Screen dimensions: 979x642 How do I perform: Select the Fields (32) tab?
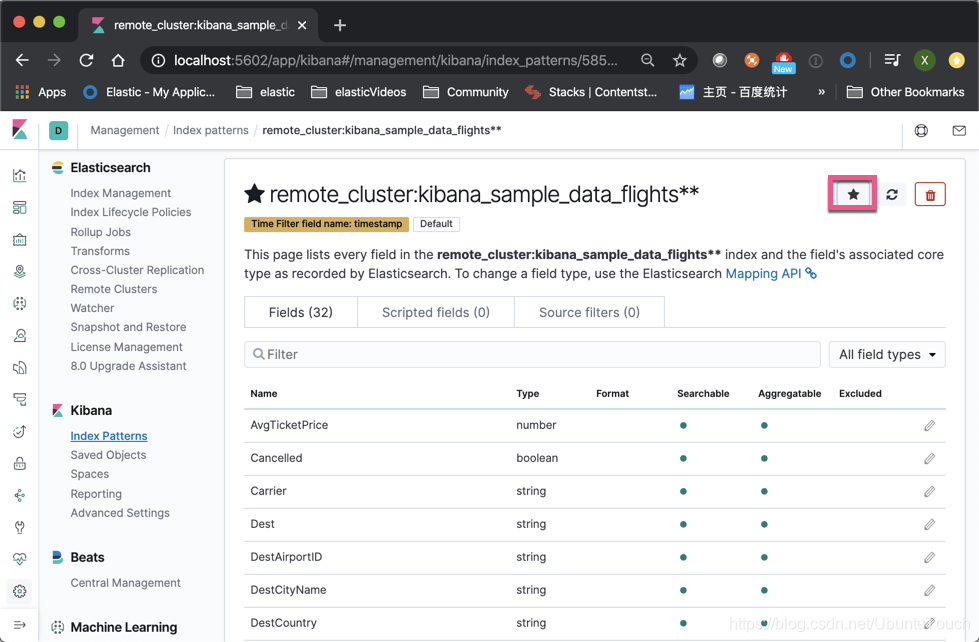301,312
